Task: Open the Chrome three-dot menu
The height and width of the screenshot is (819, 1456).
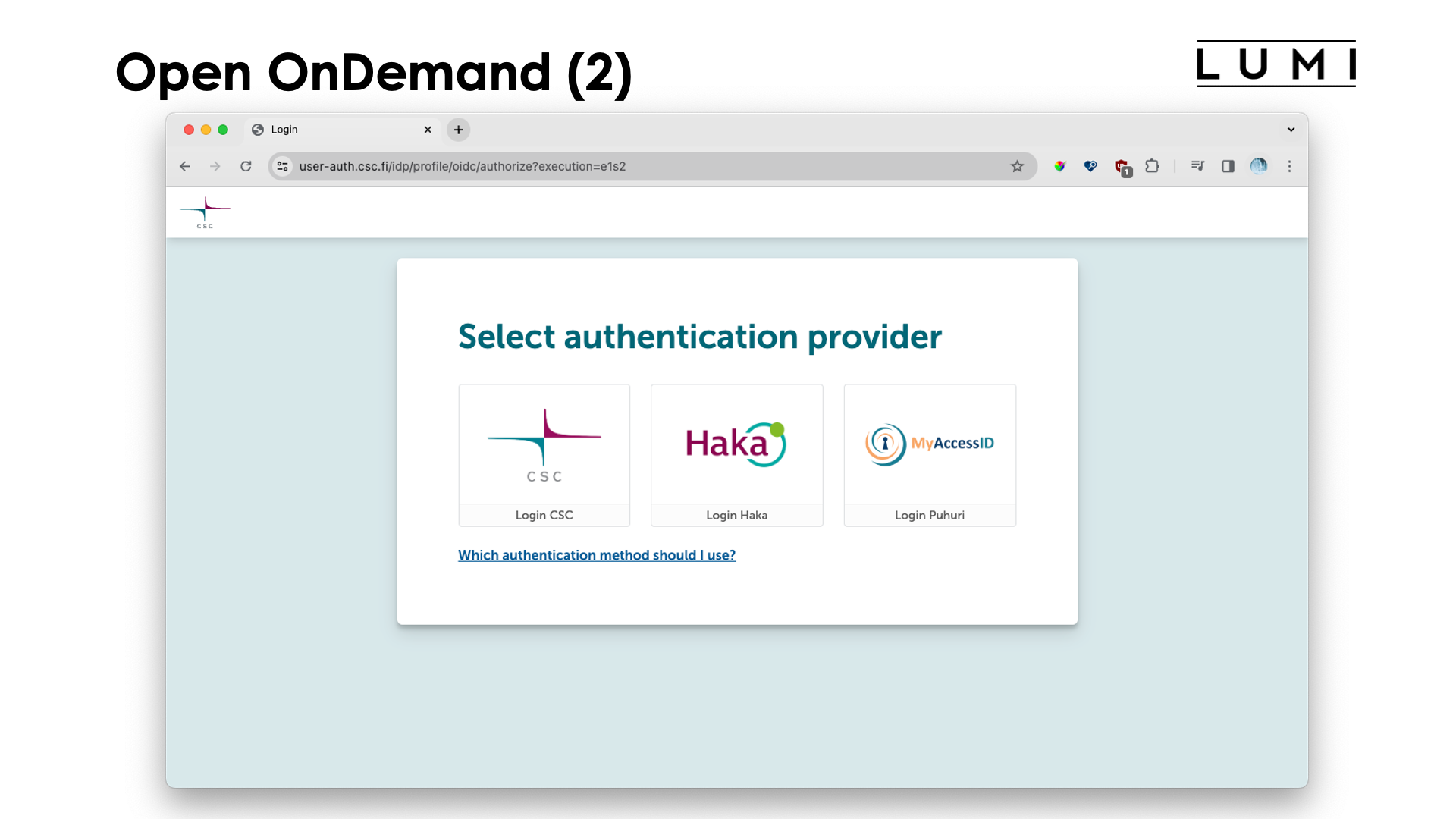Action: (1289, 166)
